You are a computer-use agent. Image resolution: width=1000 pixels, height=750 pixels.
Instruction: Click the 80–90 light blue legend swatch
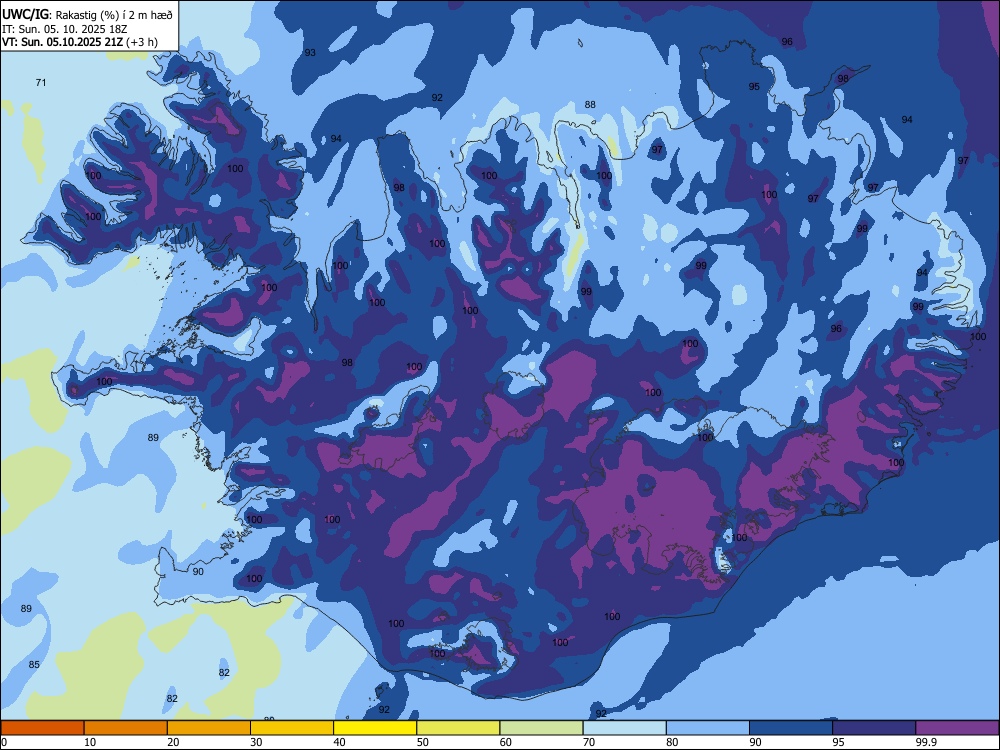click(x=708, y=728)
